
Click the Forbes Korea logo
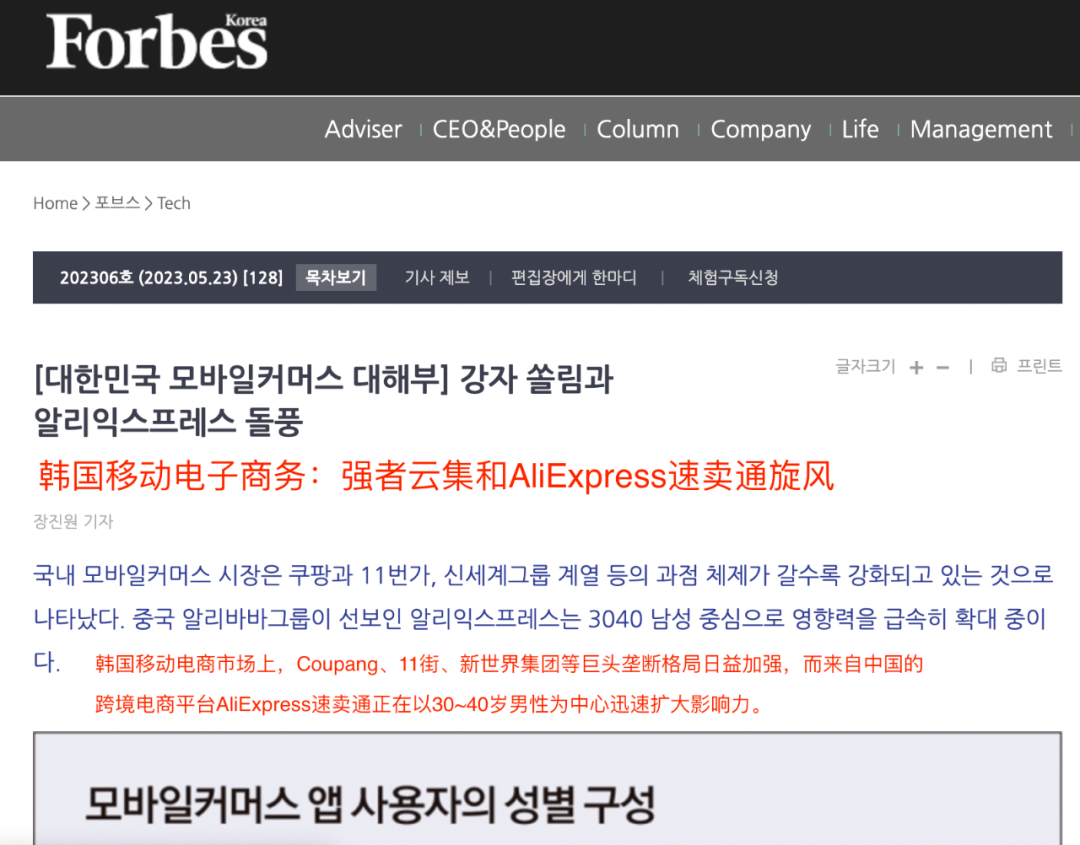[x=157, y=43]
